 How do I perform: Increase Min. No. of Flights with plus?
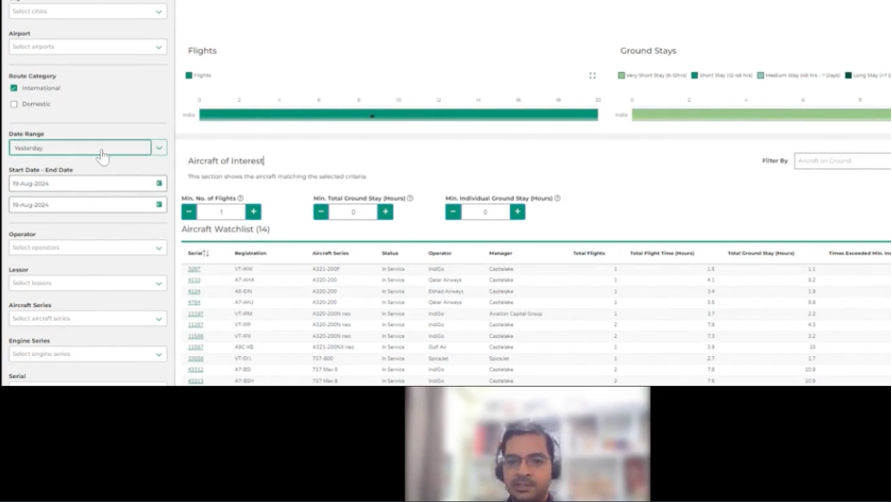coord(253,212)
